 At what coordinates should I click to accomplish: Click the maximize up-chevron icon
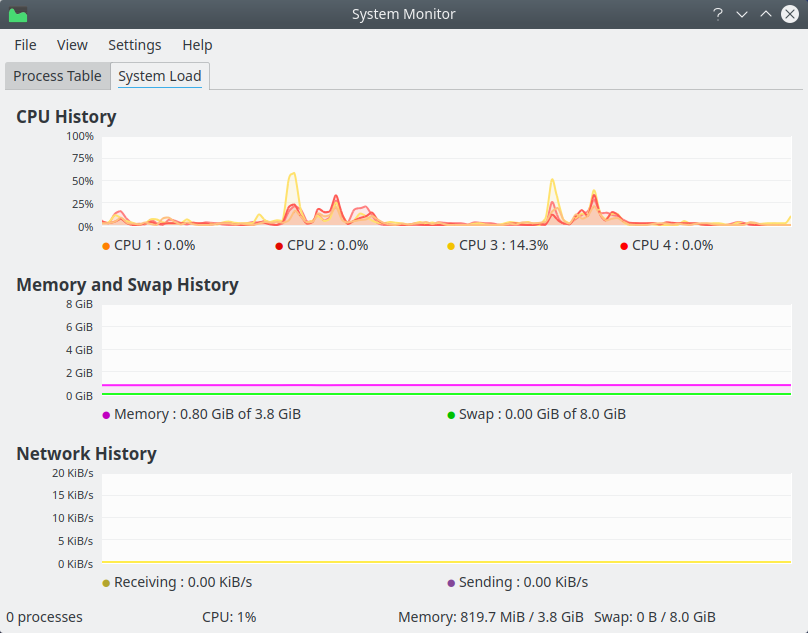coord(766,14)
